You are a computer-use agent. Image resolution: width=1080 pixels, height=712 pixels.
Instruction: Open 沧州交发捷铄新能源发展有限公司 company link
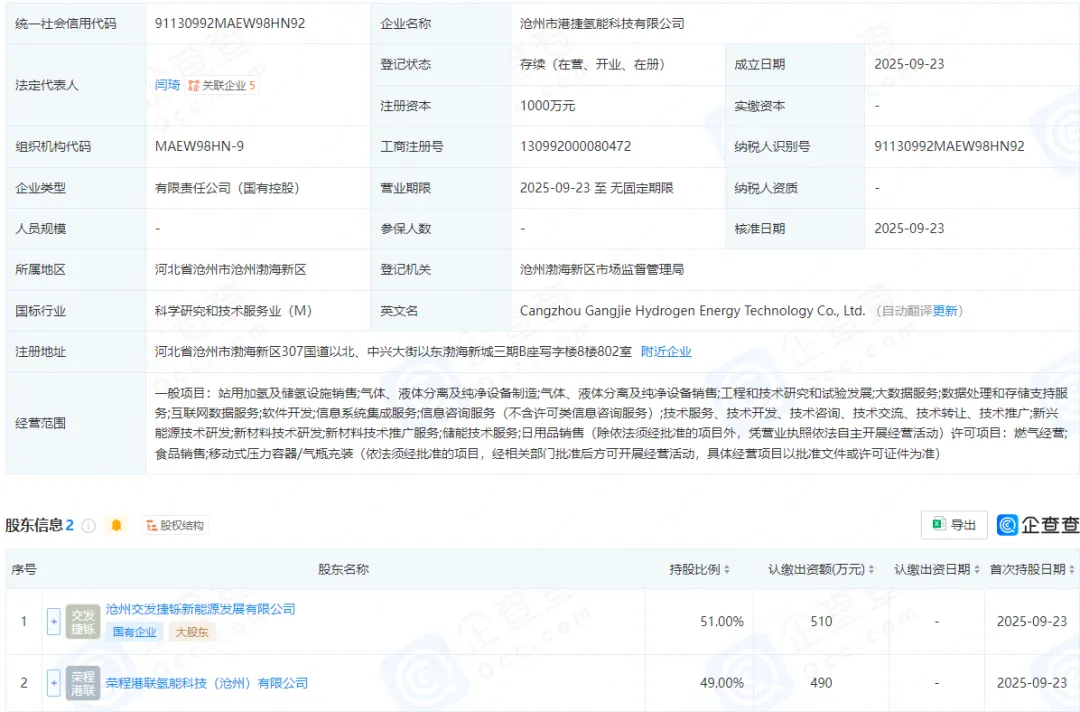(x=200, y=609)
